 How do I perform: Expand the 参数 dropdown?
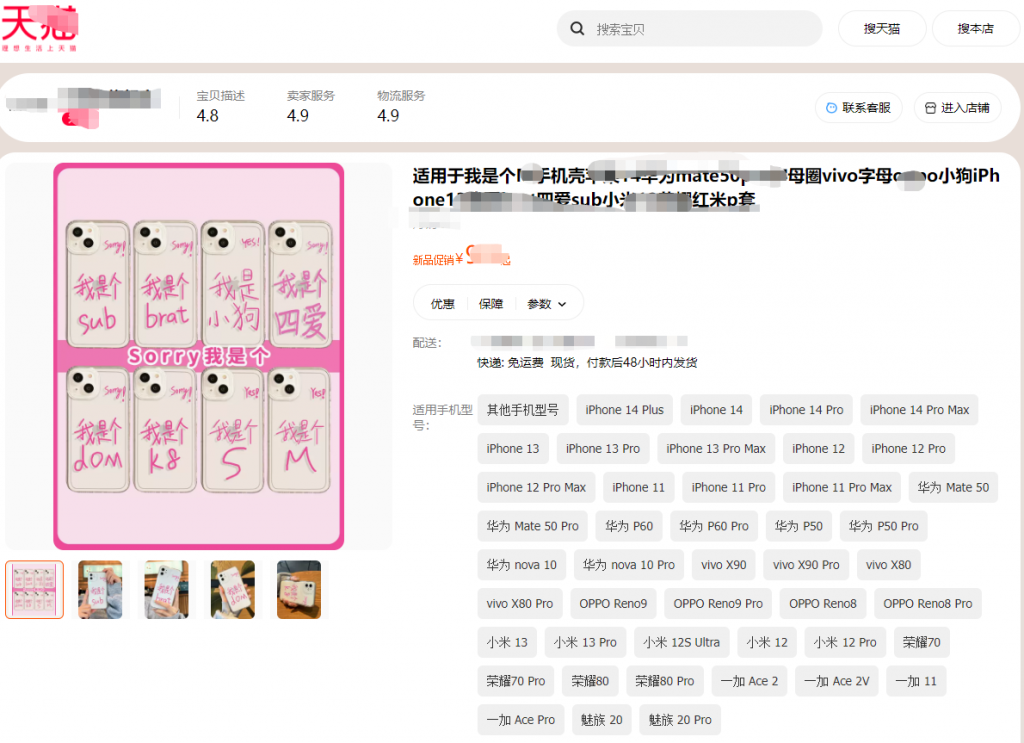(x=547, y=304)
